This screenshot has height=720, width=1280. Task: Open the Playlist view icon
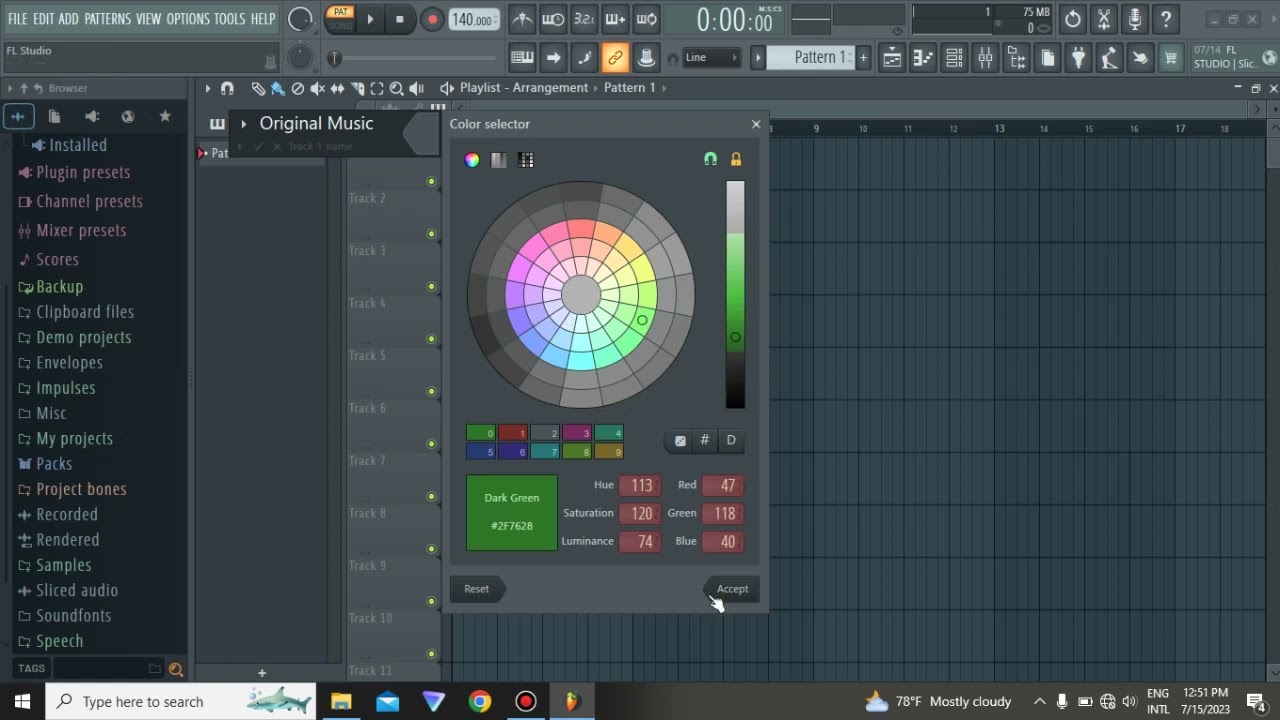point(891,58)
